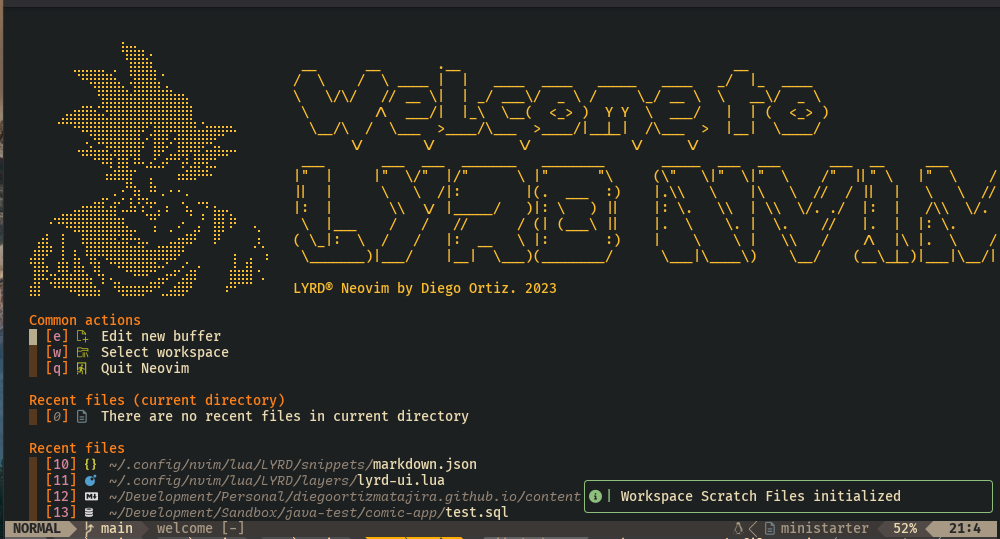Click the [12] index label

click(61, 496)
